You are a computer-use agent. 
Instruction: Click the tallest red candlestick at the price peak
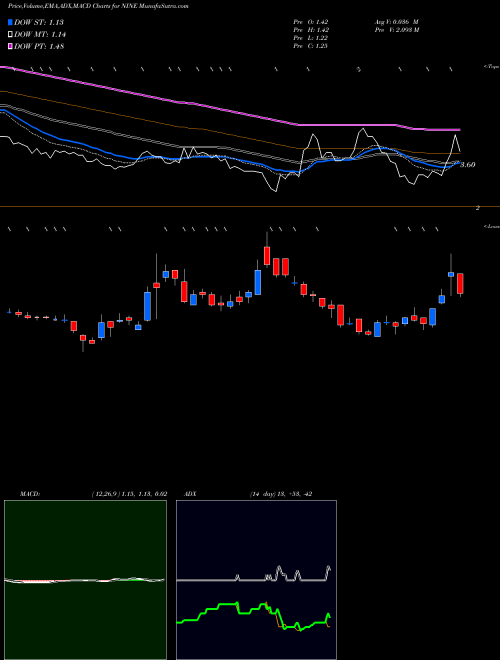(x=267, y=256)
